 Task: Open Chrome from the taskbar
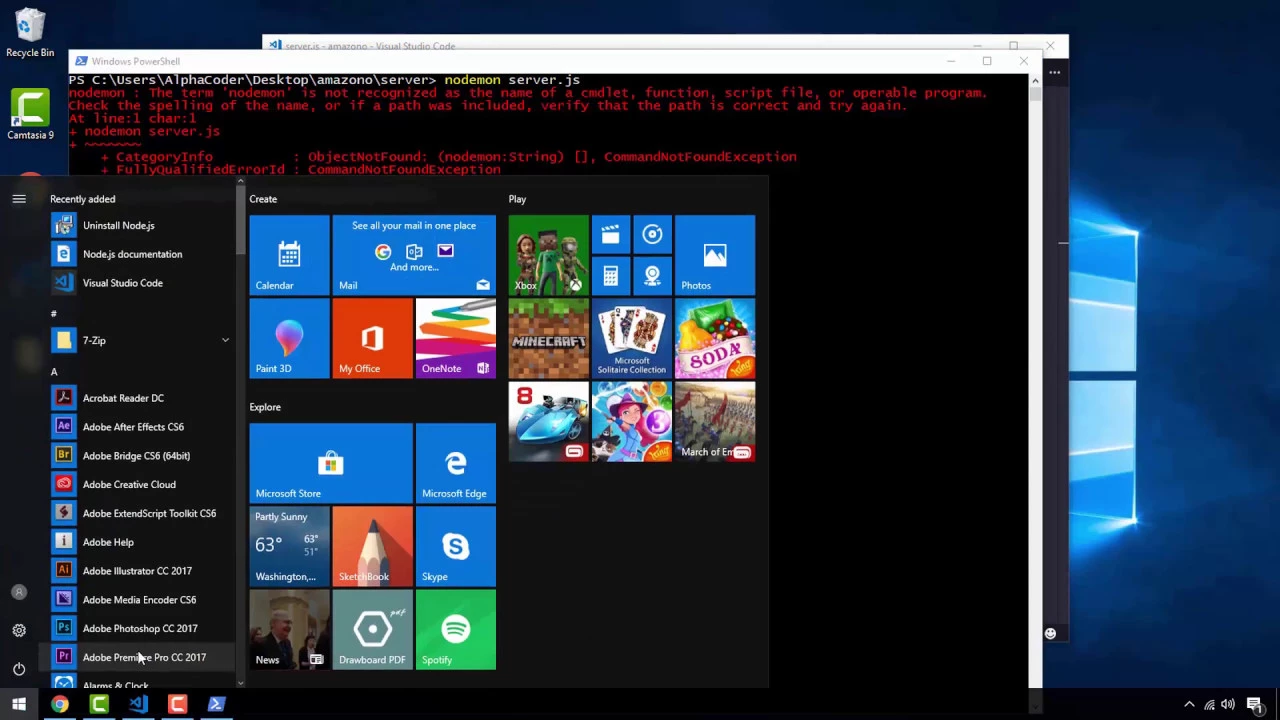60,705
